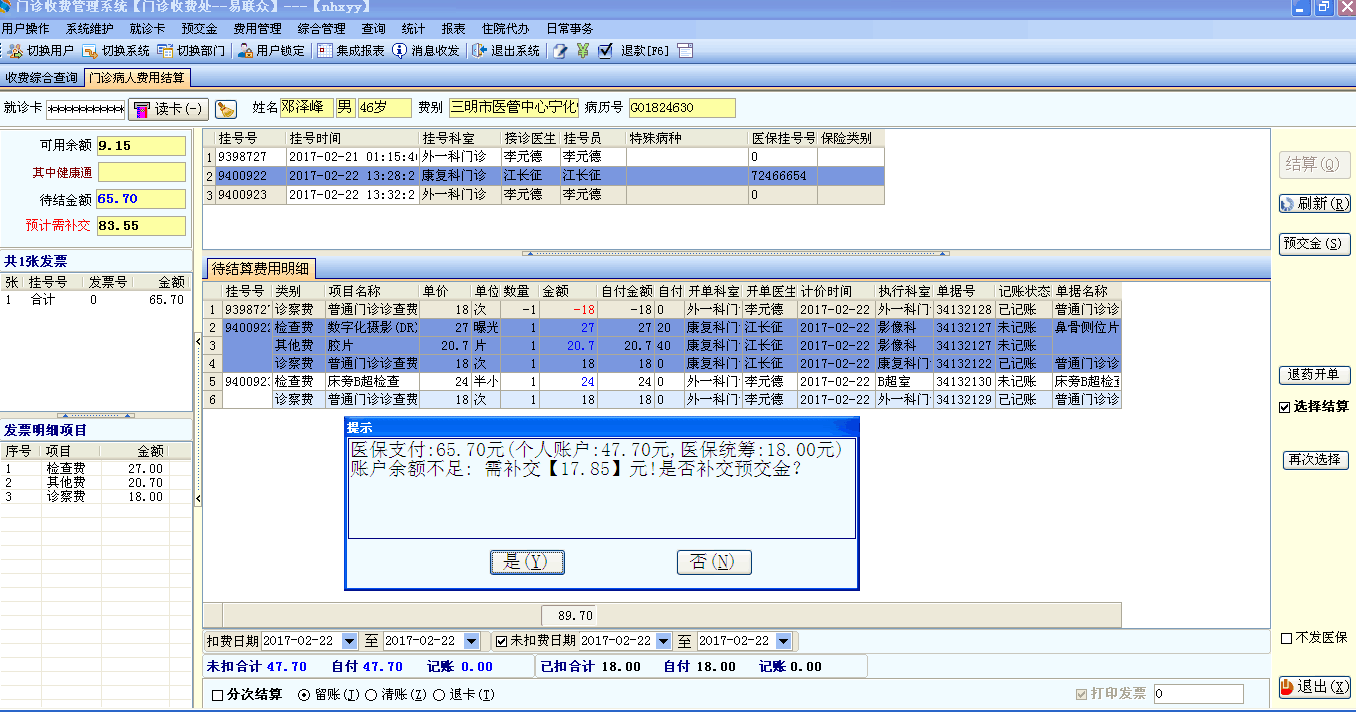Click the 切换用户 switch user icon
Screen dimensions: 1356x712
coord(14,51)
